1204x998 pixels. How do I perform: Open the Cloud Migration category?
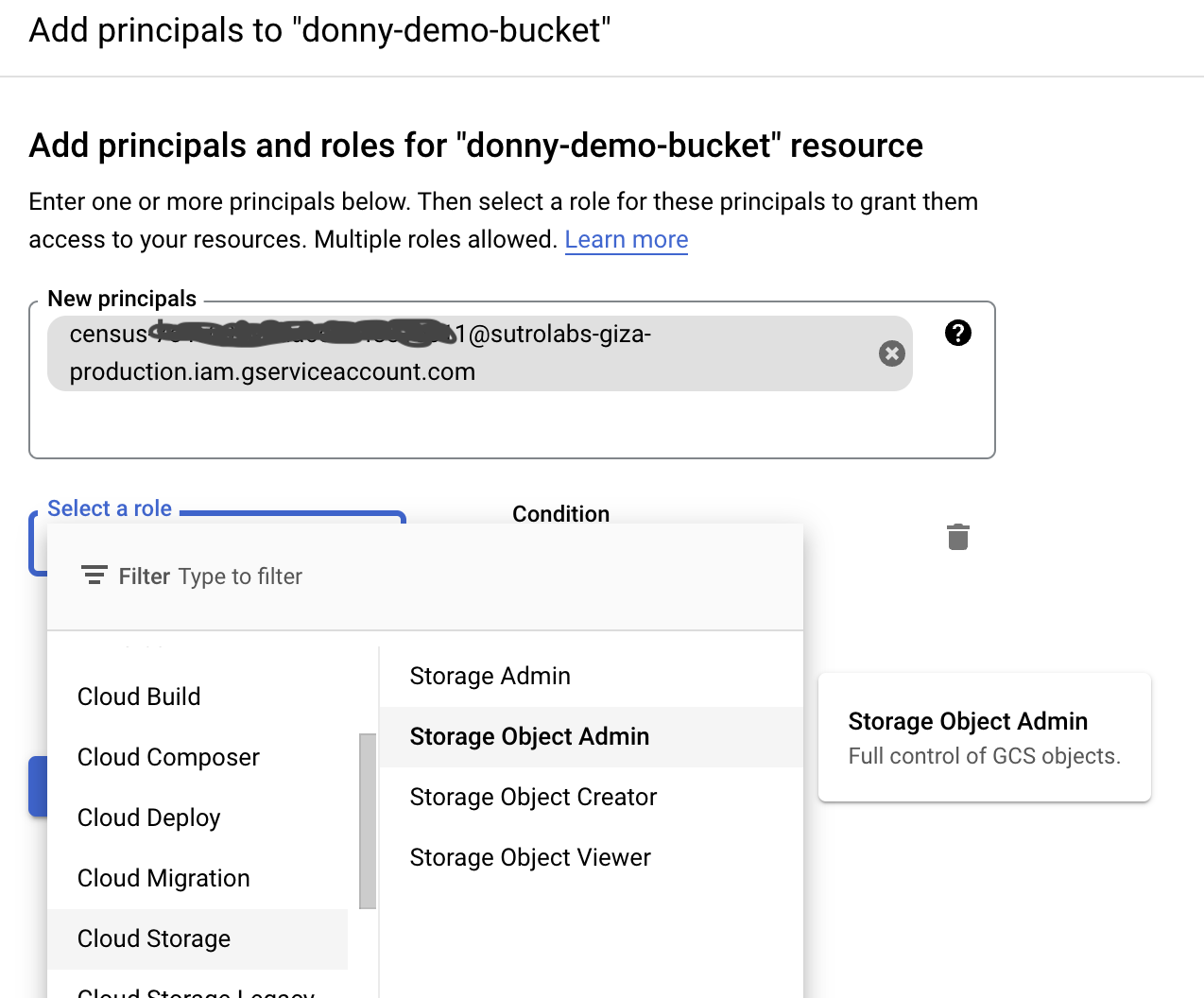pos(163,878)
